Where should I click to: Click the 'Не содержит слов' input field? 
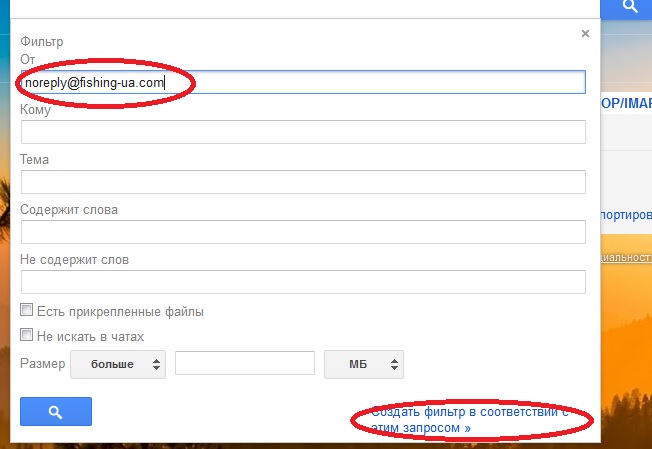[x=302, y=282]
